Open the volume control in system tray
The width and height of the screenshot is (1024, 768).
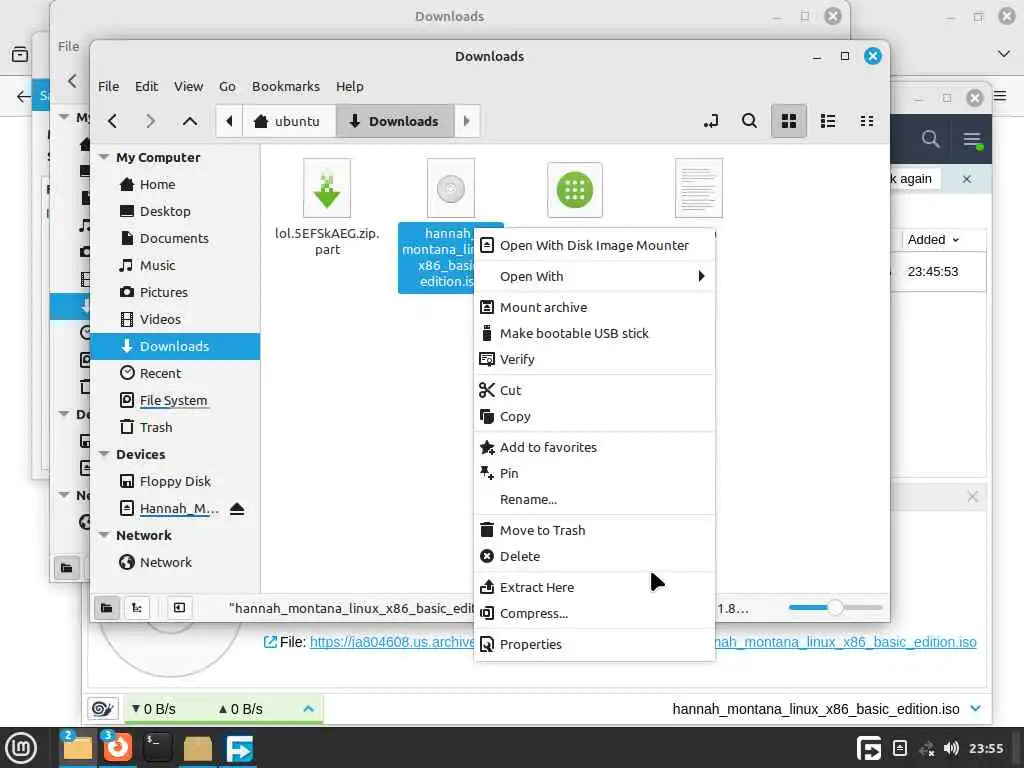[952, 748]
